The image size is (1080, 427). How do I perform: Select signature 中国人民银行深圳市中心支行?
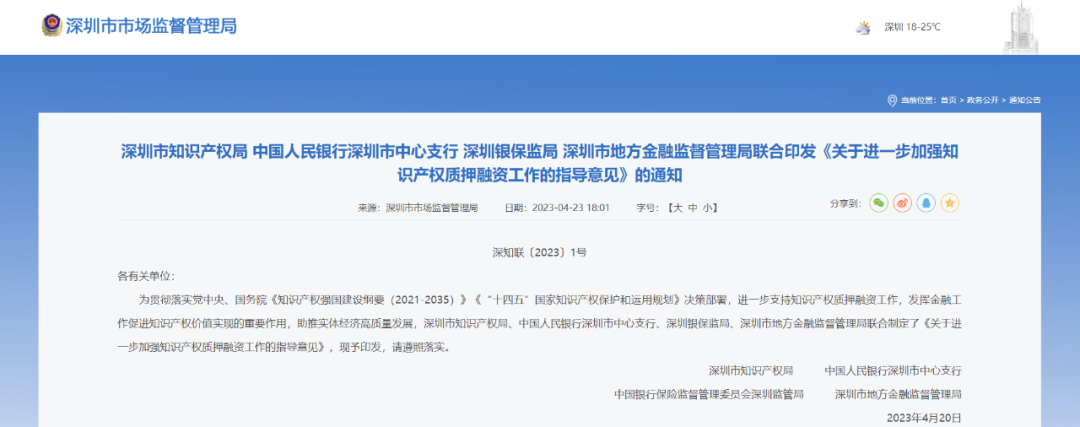tap(893, 371)
